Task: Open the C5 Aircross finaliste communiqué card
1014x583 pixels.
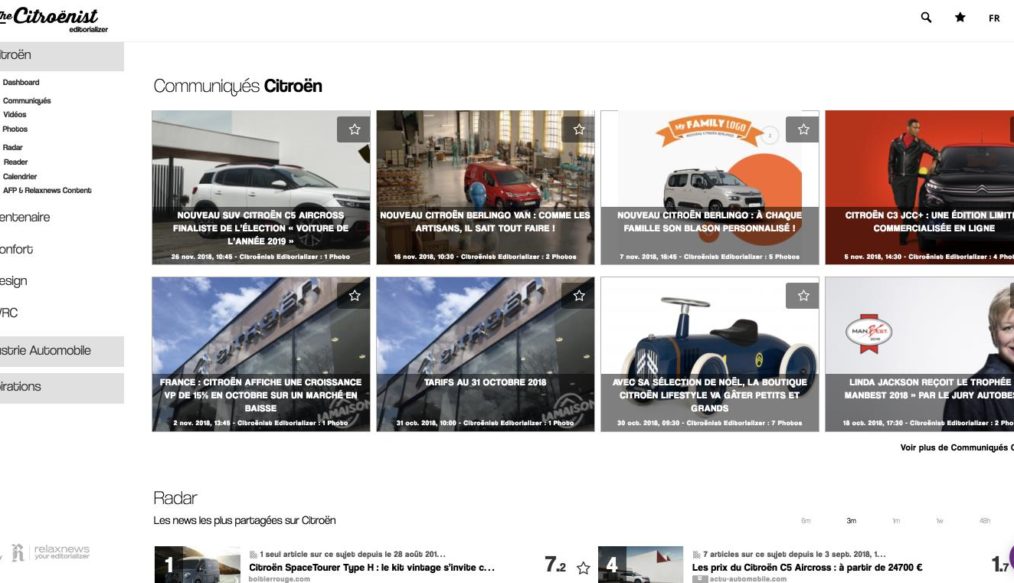Action: pyautogui.click(x=261, y=187)
